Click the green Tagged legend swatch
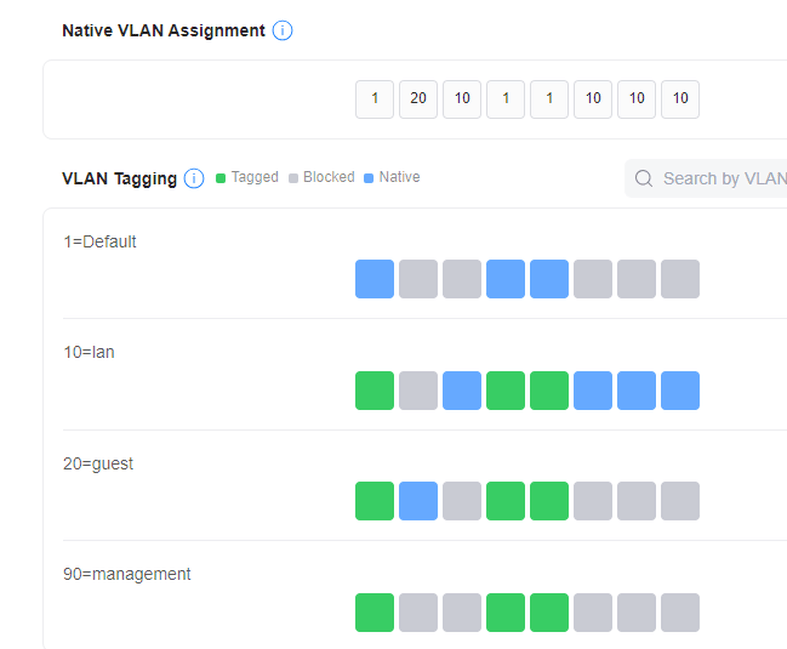787x649 pixels. (221, 177)
